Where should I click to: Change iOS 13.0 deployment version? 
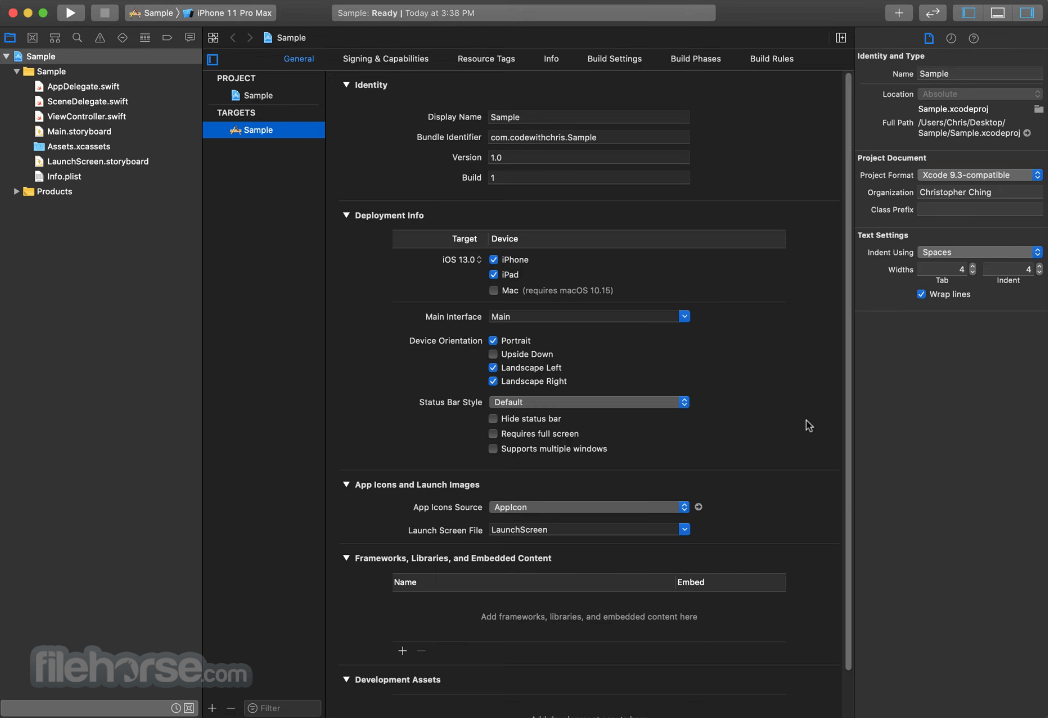click(462, 259)
